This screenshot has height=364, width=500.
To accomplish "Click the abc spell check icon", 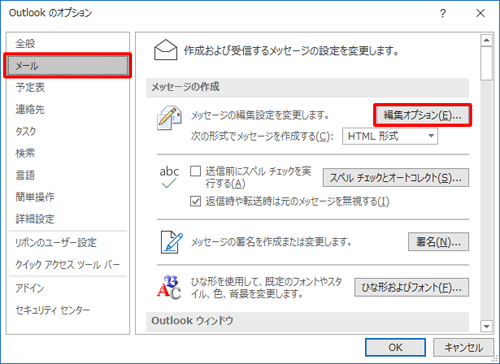I will coord(169,177).
